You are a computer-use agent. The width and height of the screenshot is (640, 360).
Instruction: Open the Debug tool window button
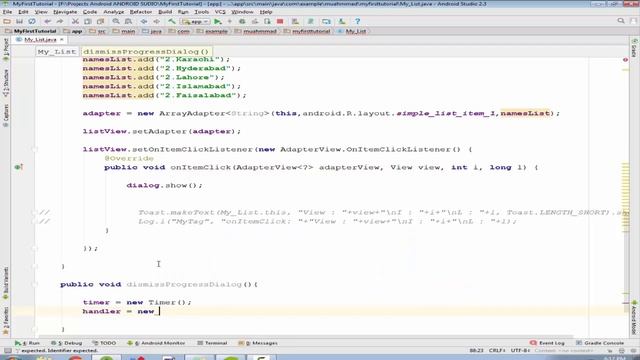[67, 343]
